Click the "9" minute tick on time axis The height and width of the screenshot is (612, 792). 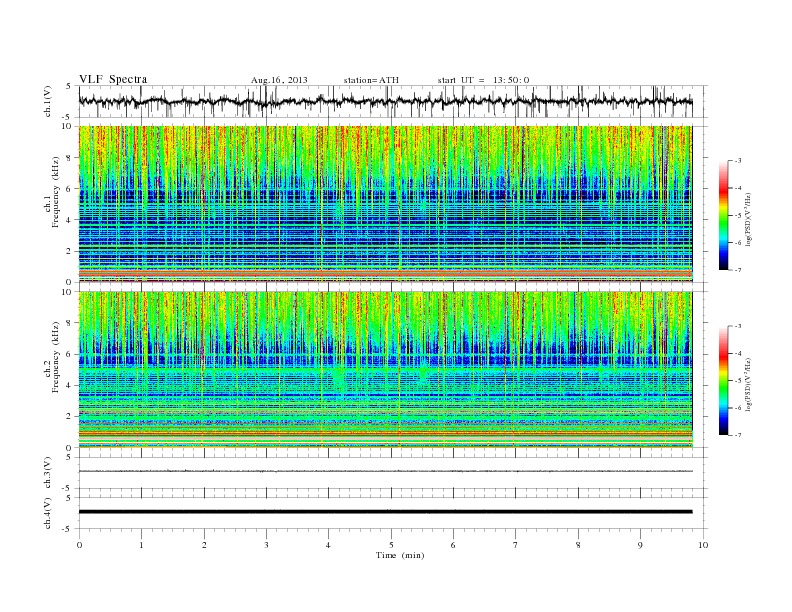640,545
